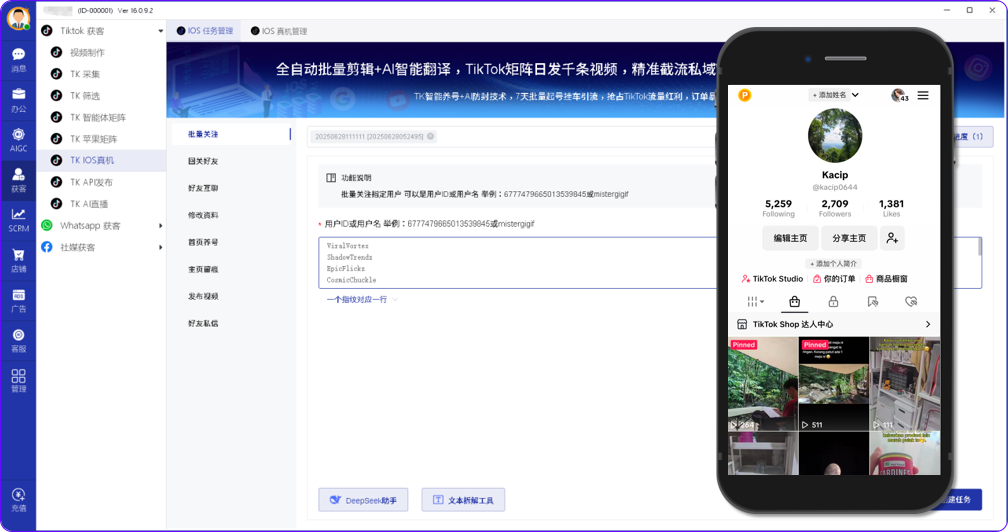The width and height of the screenshot is (1008, 532).
Task: Open the AIGC sidebar icon
Action: [x=19, y=139]
